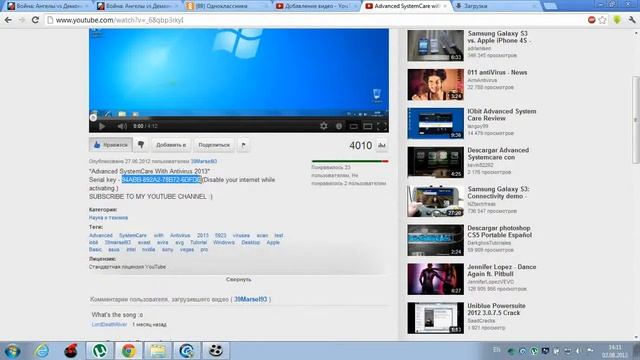
Task: Switch to first Война: Ангелы vs Демоны tab
Action: click(x=48, y=6)
